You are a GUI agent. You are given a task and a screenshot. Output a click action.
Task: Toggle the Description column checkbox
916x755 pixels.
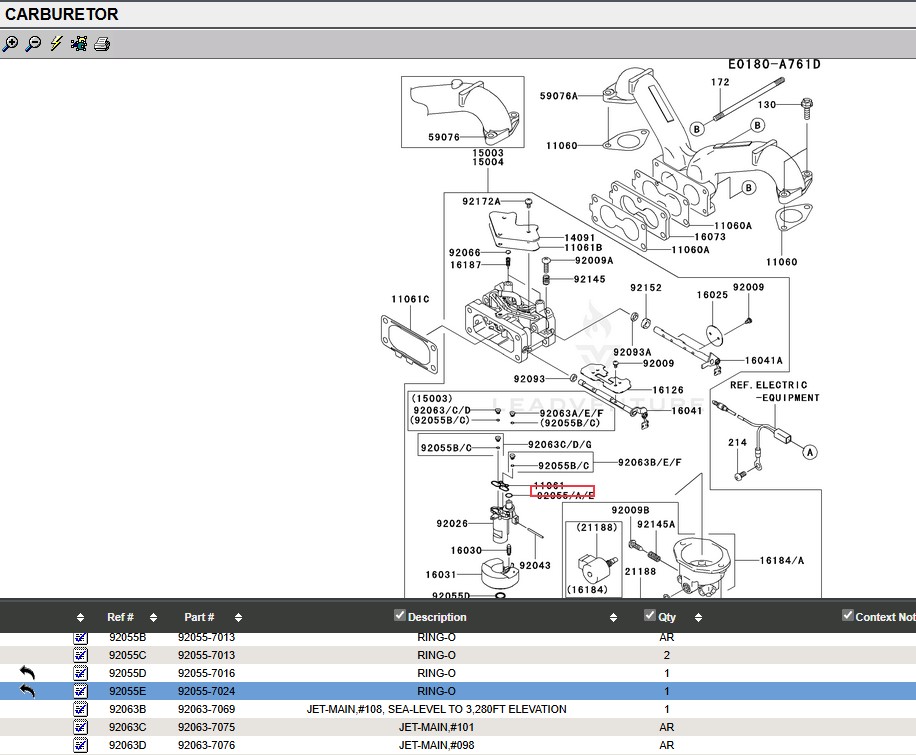(400, 616)
